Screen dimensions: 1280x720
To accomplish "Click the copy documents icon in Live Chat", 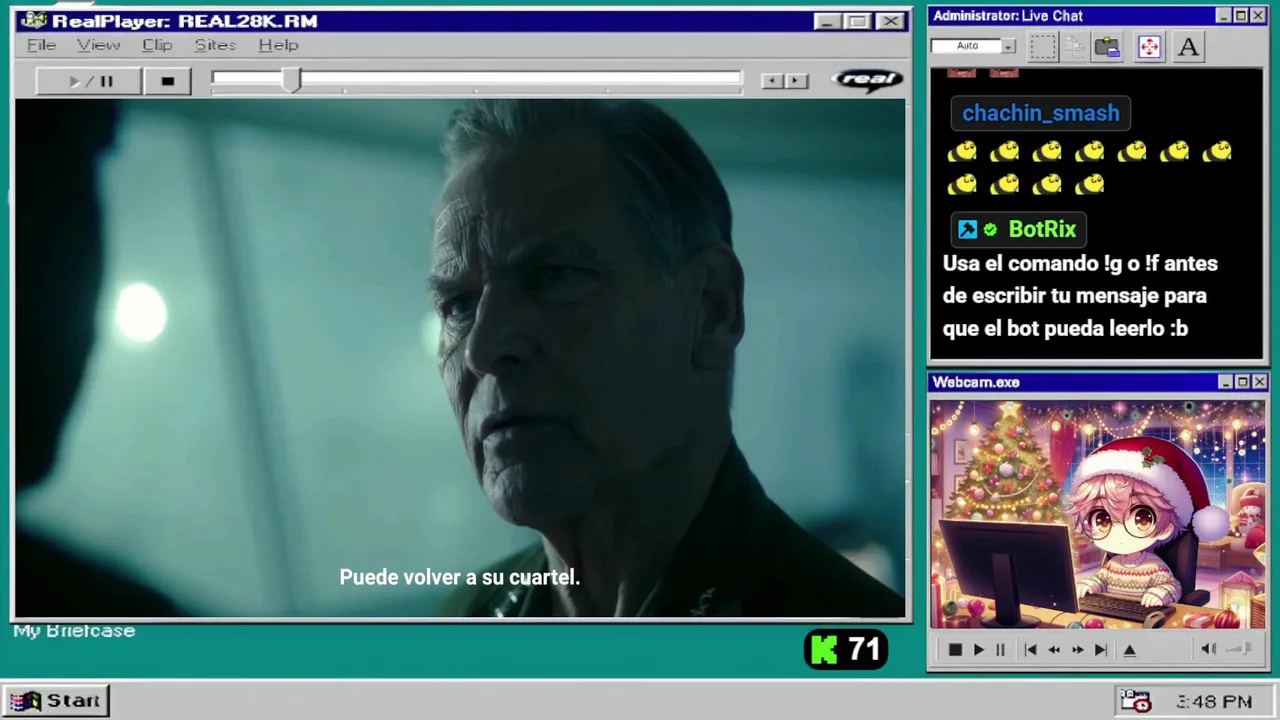I will click(x=1075, y=47).
